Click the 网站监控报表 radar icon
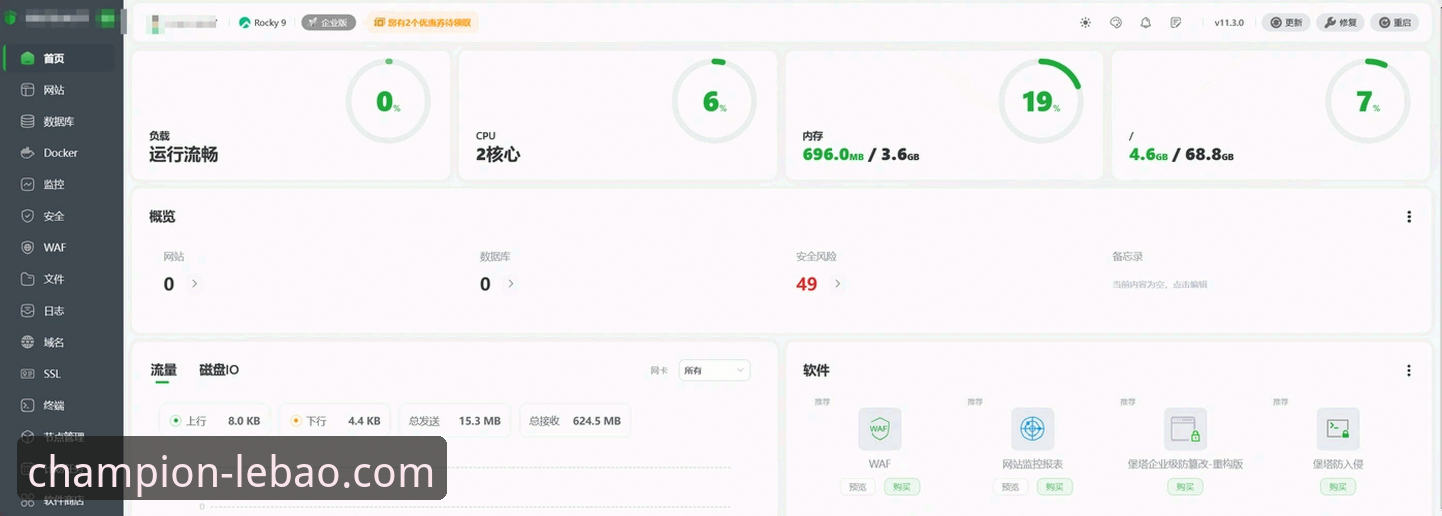Image resolution: width=1442 pixels, height=516 pixels. 1032,429
